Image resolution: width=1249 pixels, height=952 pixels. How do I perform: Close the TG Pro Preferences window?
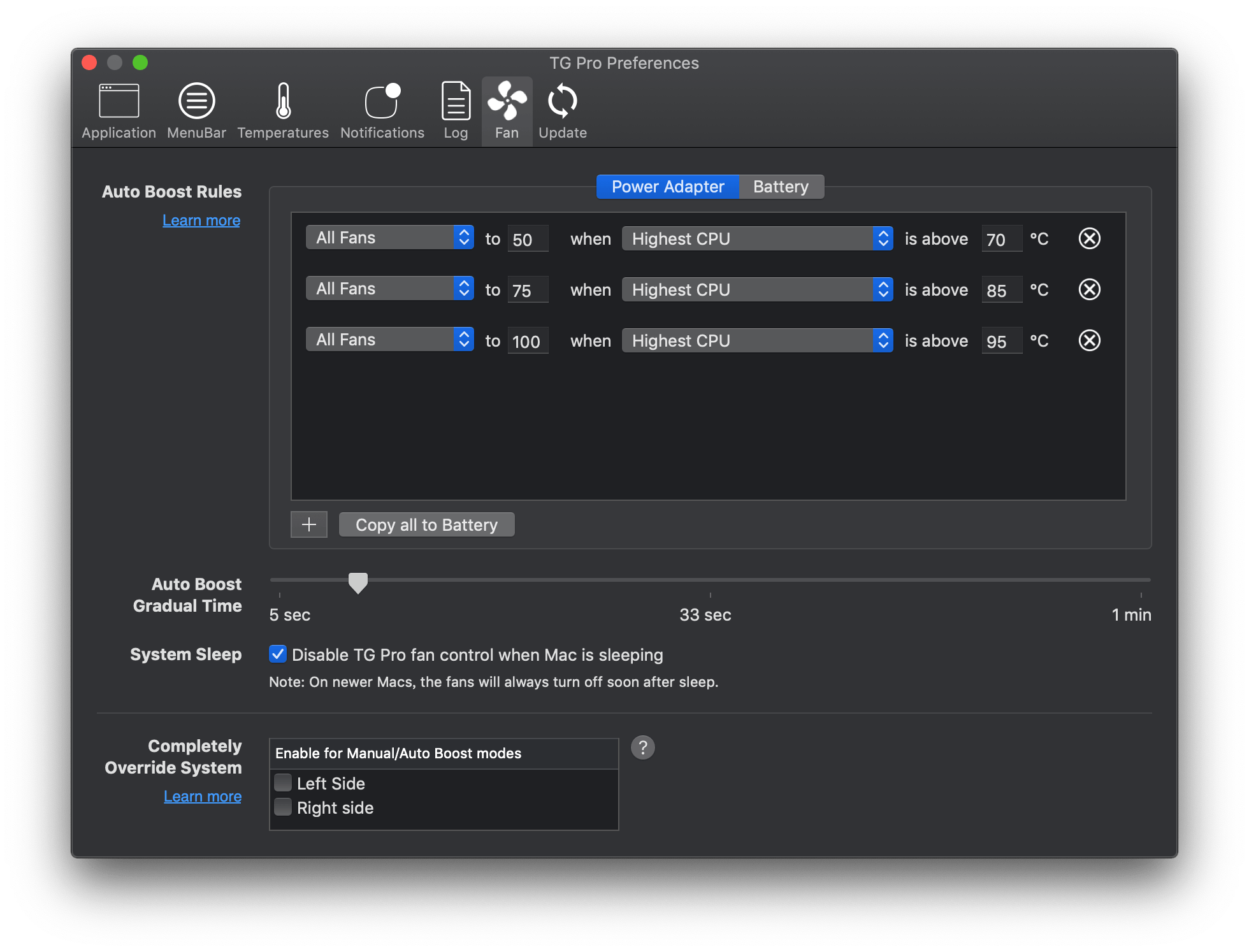(89, 62)
